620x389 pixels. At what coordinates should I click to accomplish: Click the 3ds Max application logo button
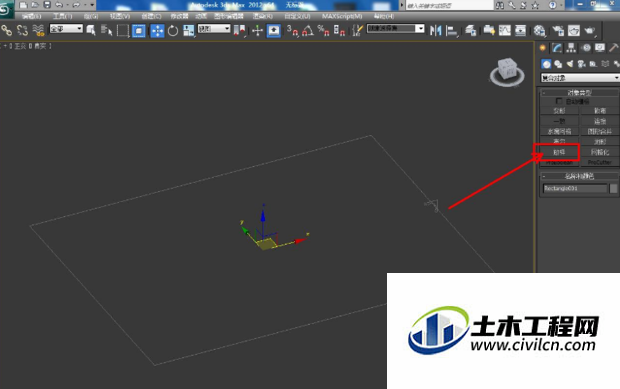(6, 9)
